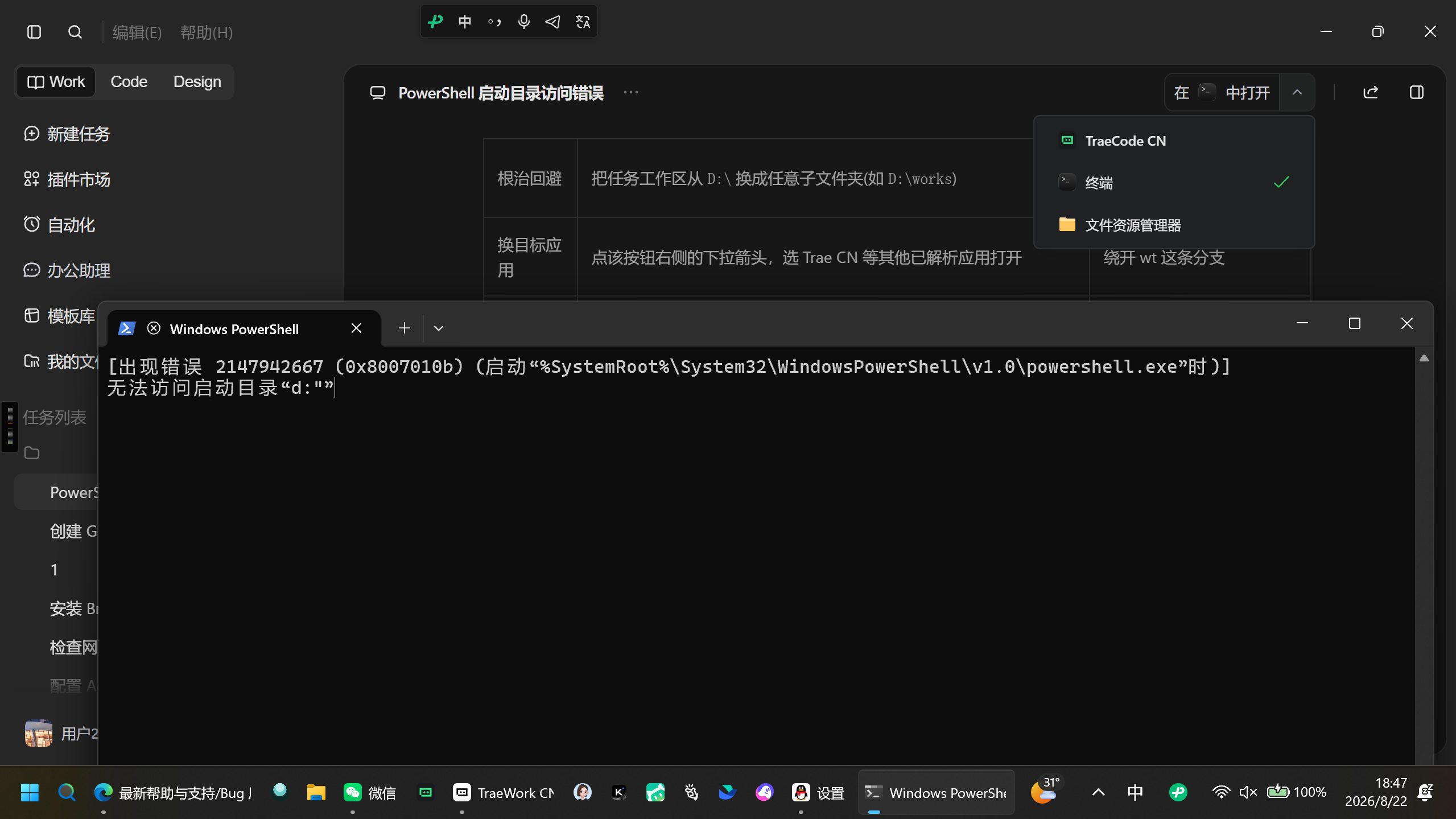Open Windows taskbar search
This screenshot has height=819, width=1456.
click(67, 792)
